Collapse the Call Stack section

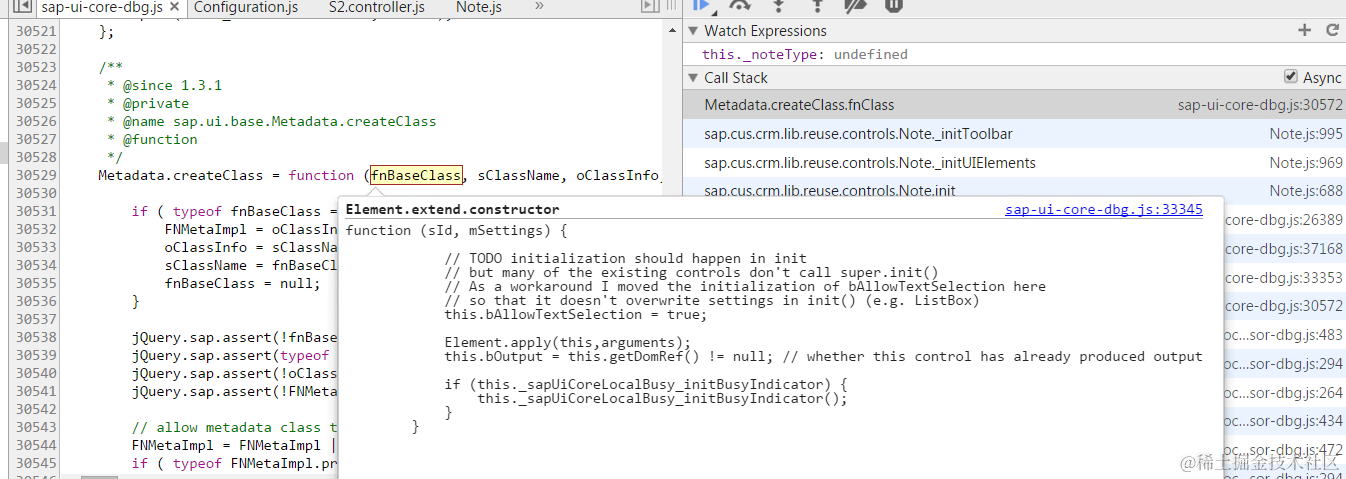click(692, 78)
